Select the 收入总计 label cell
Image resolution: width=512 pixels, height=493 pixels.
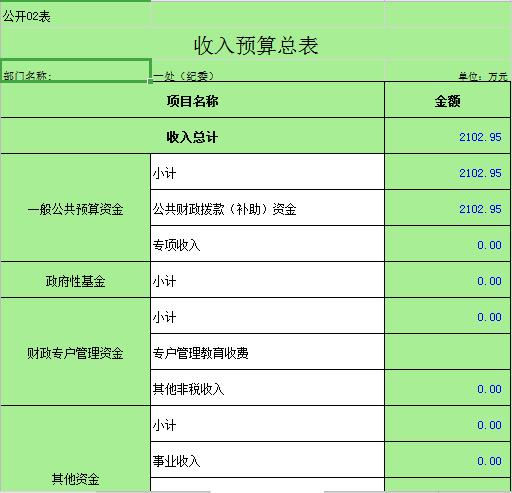tap(192, 136)
